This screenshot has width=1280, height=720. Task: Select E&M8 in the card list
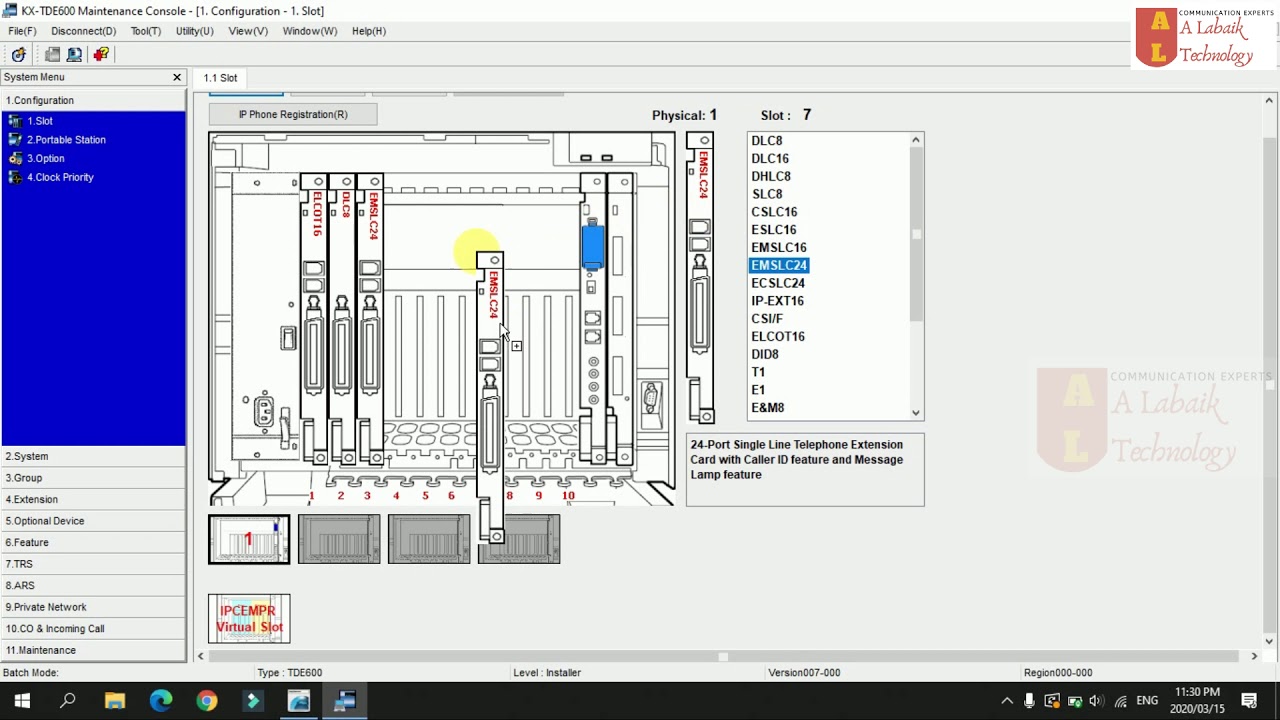768,408
